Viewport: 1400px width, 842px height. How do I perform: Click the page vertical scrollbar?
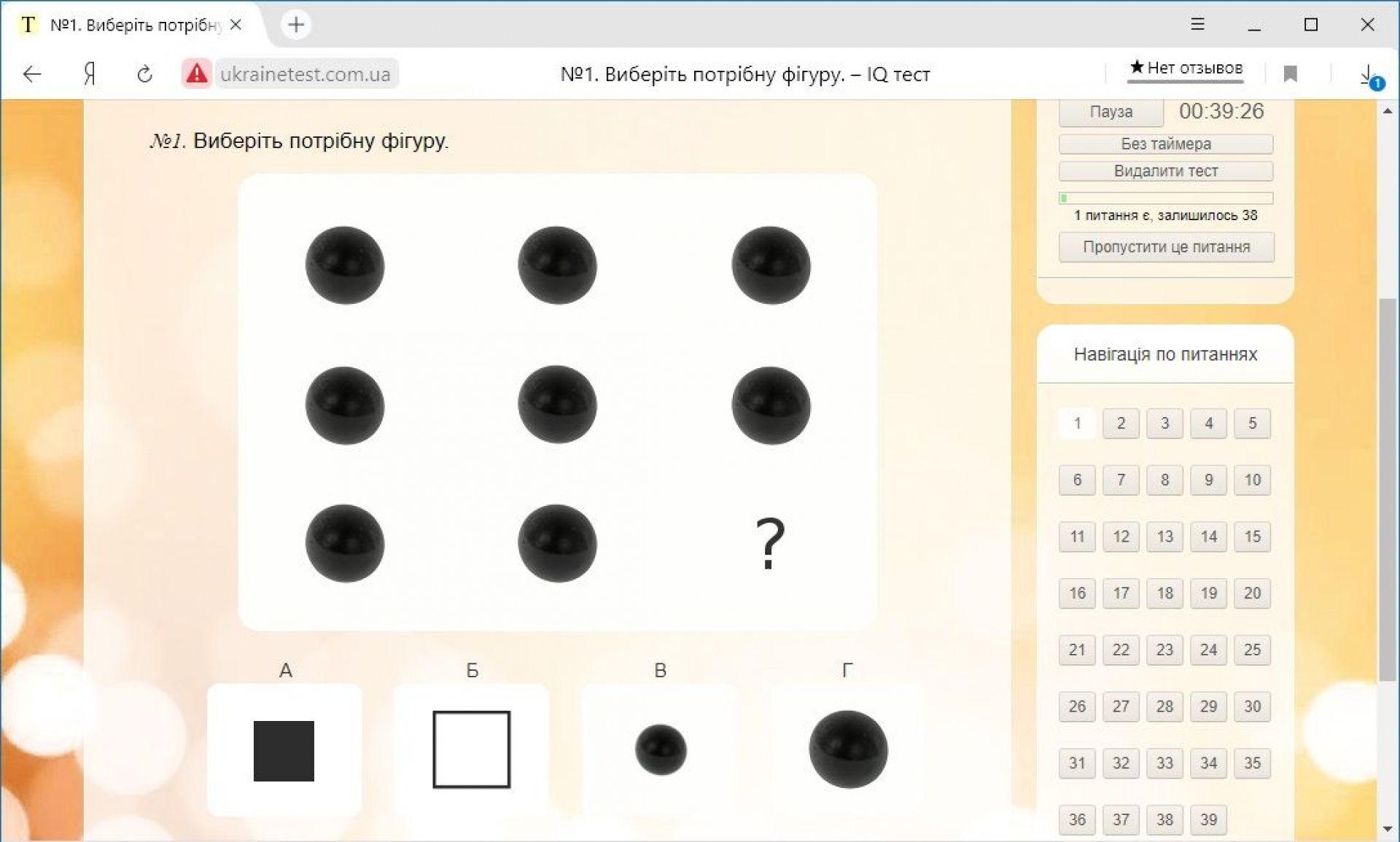(1387, 488)
